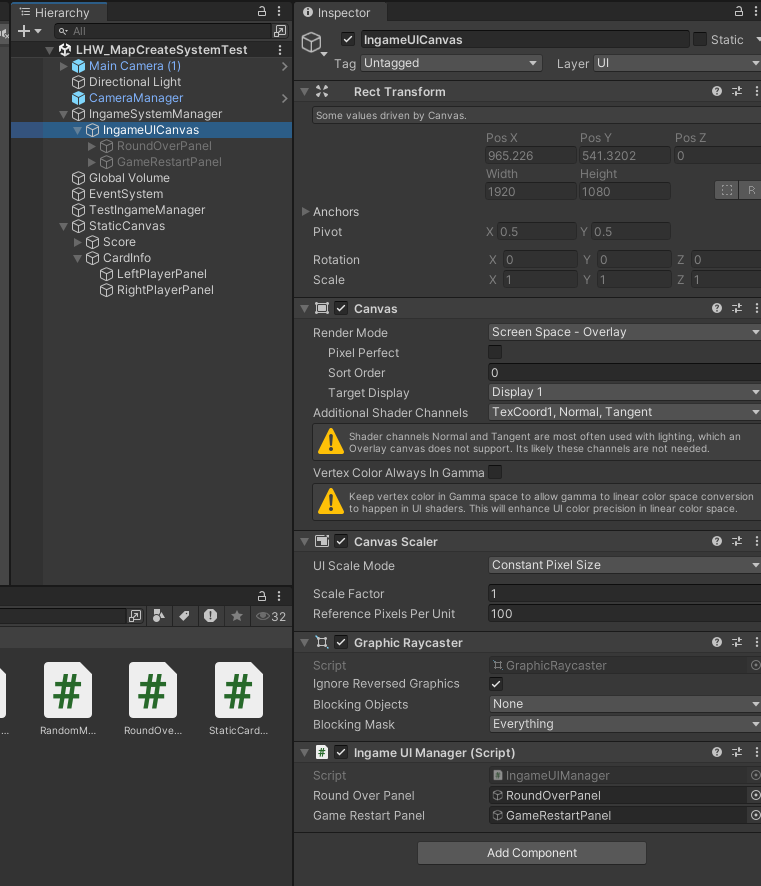Open Graphic Raycaster preset selector
This screenshot has width=761, height=886.
pyautogui.click(x=737, y=642)
